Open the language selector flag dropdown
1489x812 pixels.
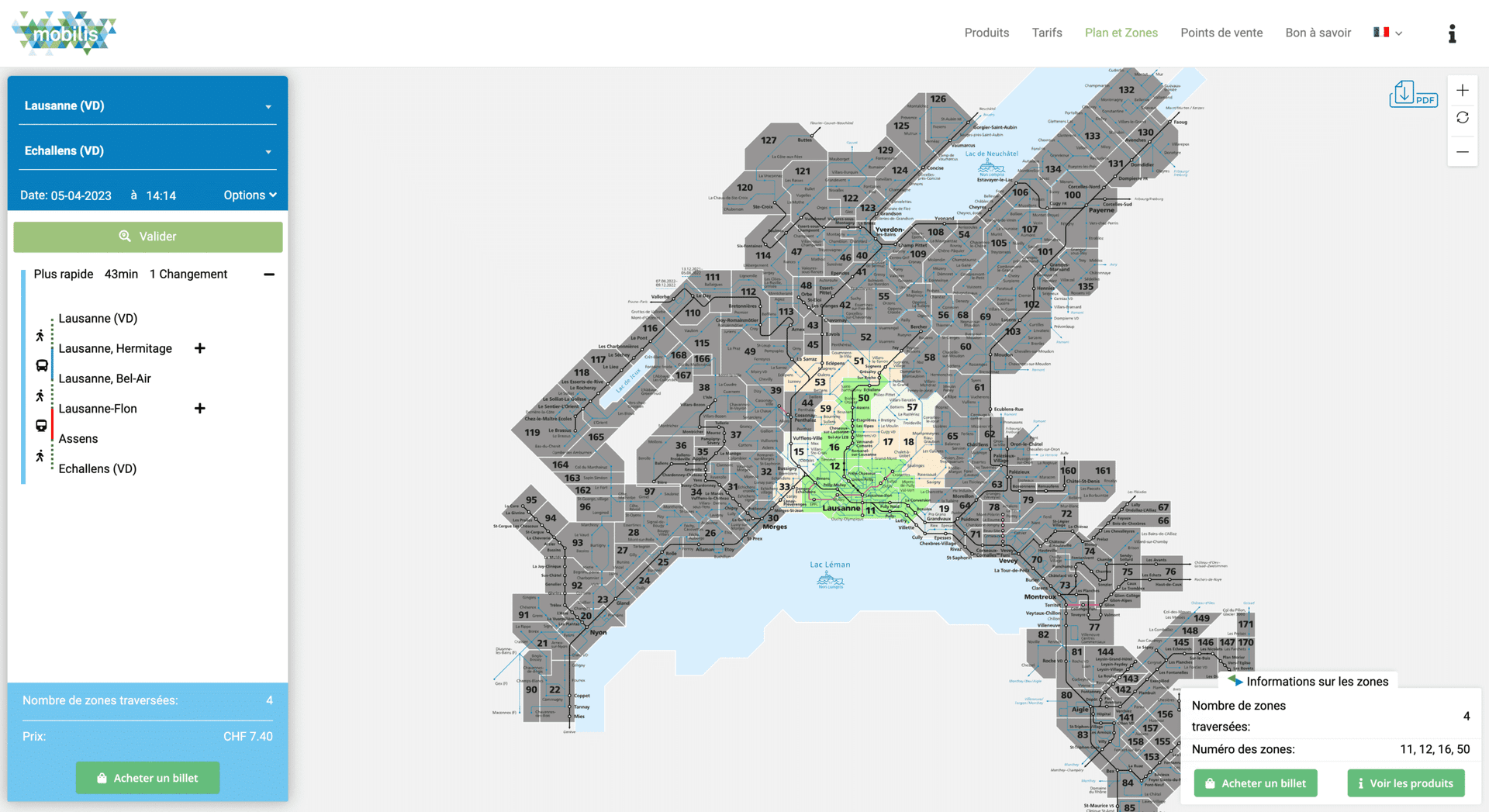[1387, 33]
